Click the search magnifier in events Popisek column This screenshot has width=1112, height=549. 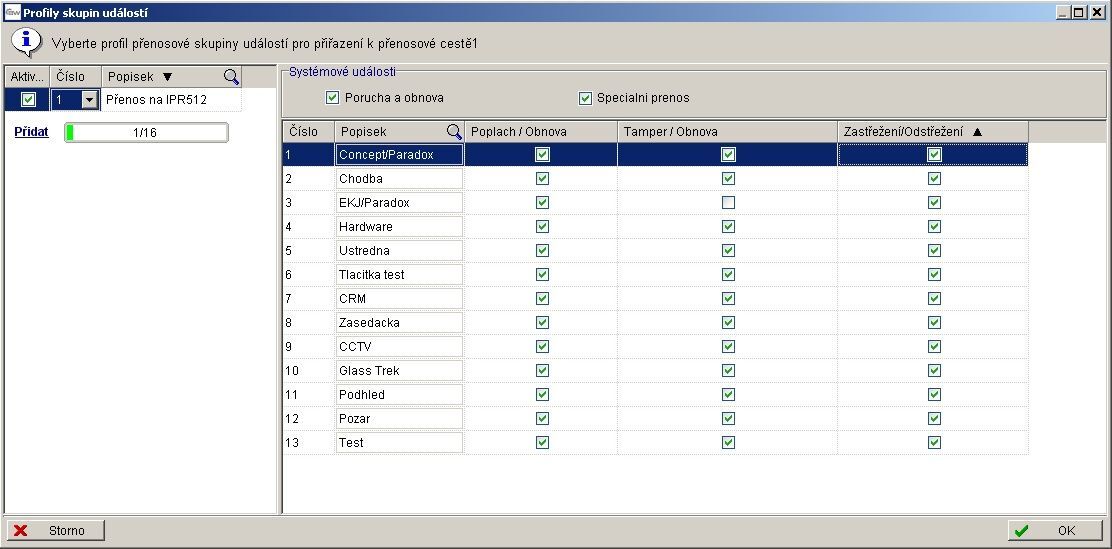coord(454,132)
